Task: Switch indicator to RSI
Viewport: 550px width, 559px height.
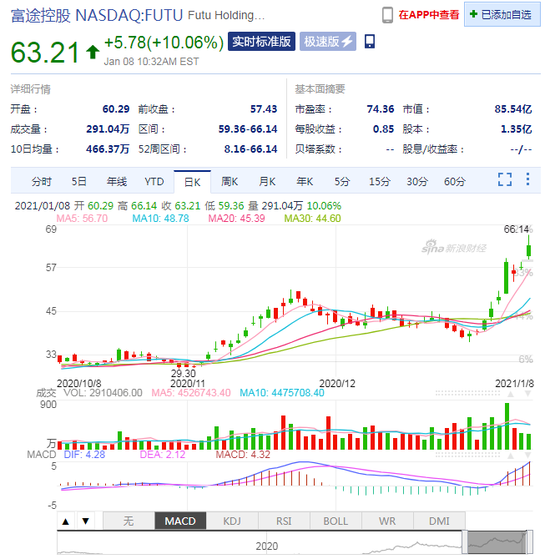Action: click(x=284, y=521)
